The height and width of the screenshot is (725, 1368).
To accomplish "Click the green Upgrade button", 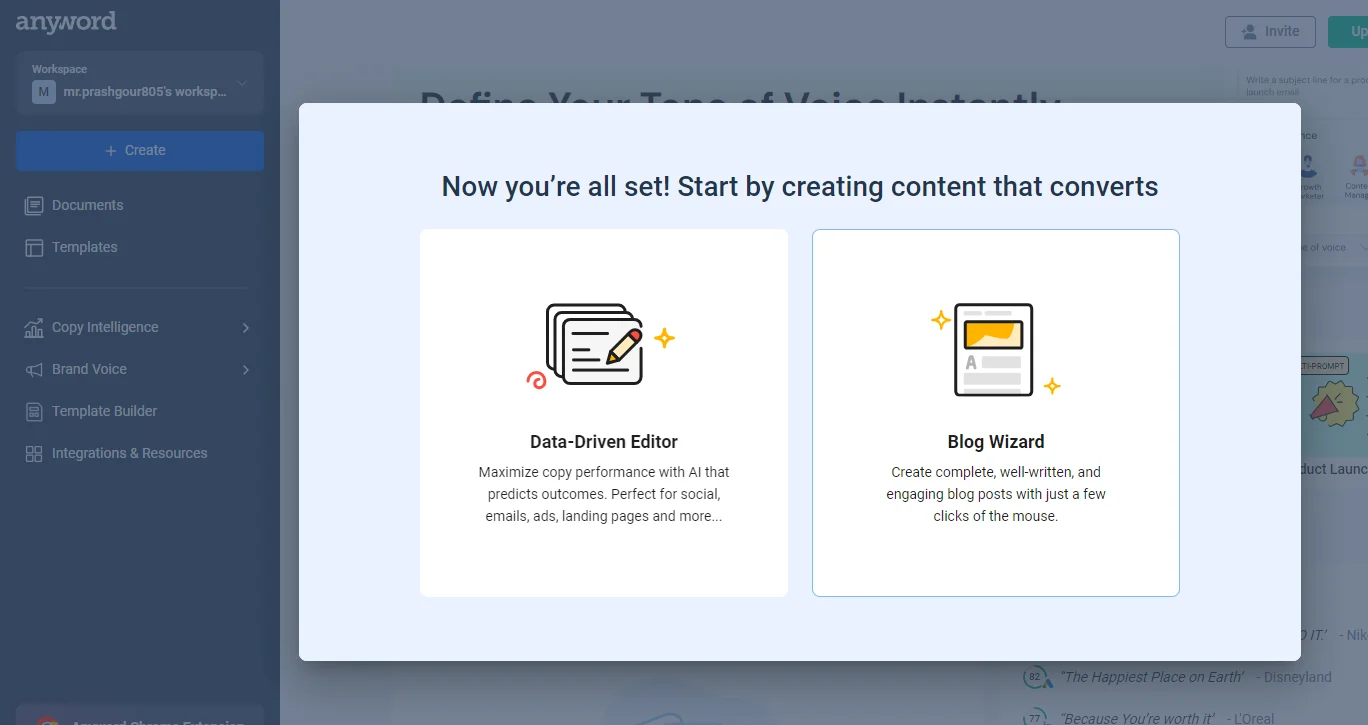I will [x=1348, y=31].
